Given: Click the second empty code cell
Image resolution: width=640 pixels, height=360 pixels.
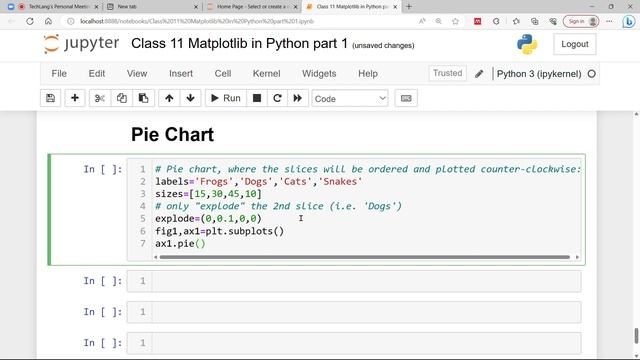Looking at the screenshot, I should tap(354, 312).
